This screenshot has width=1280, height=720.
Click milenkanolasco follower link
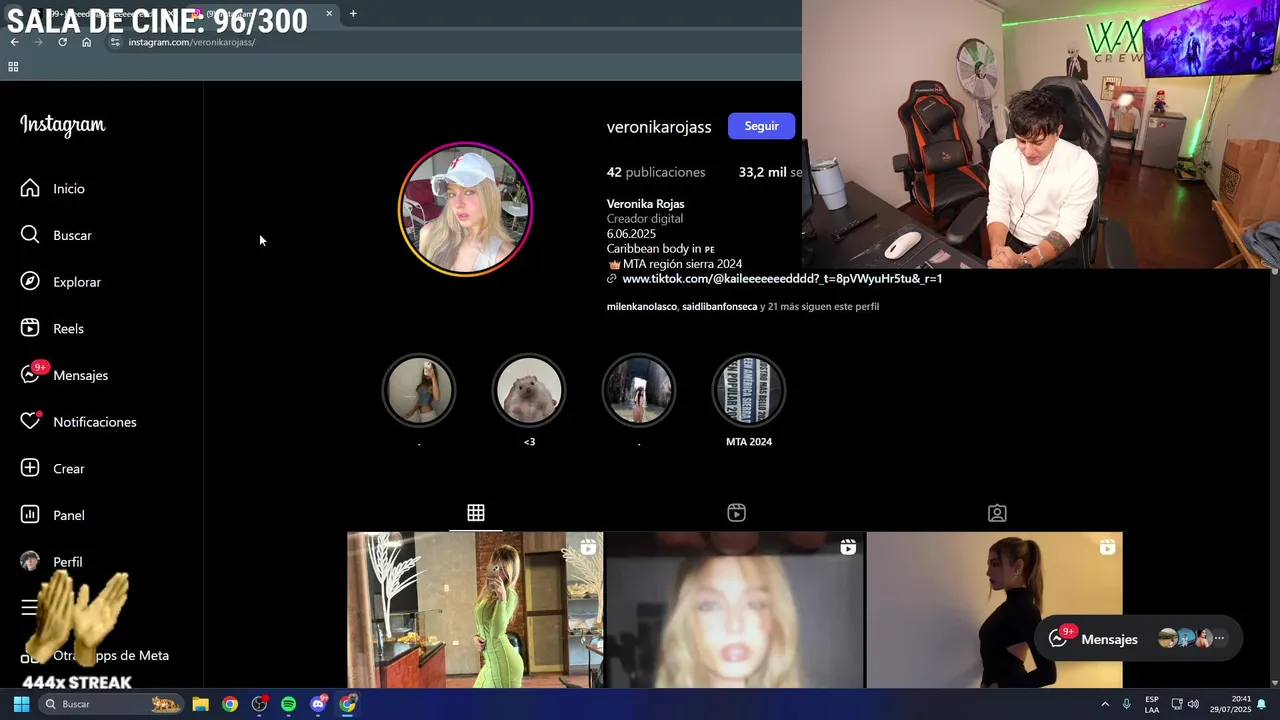tap(642, 307)
